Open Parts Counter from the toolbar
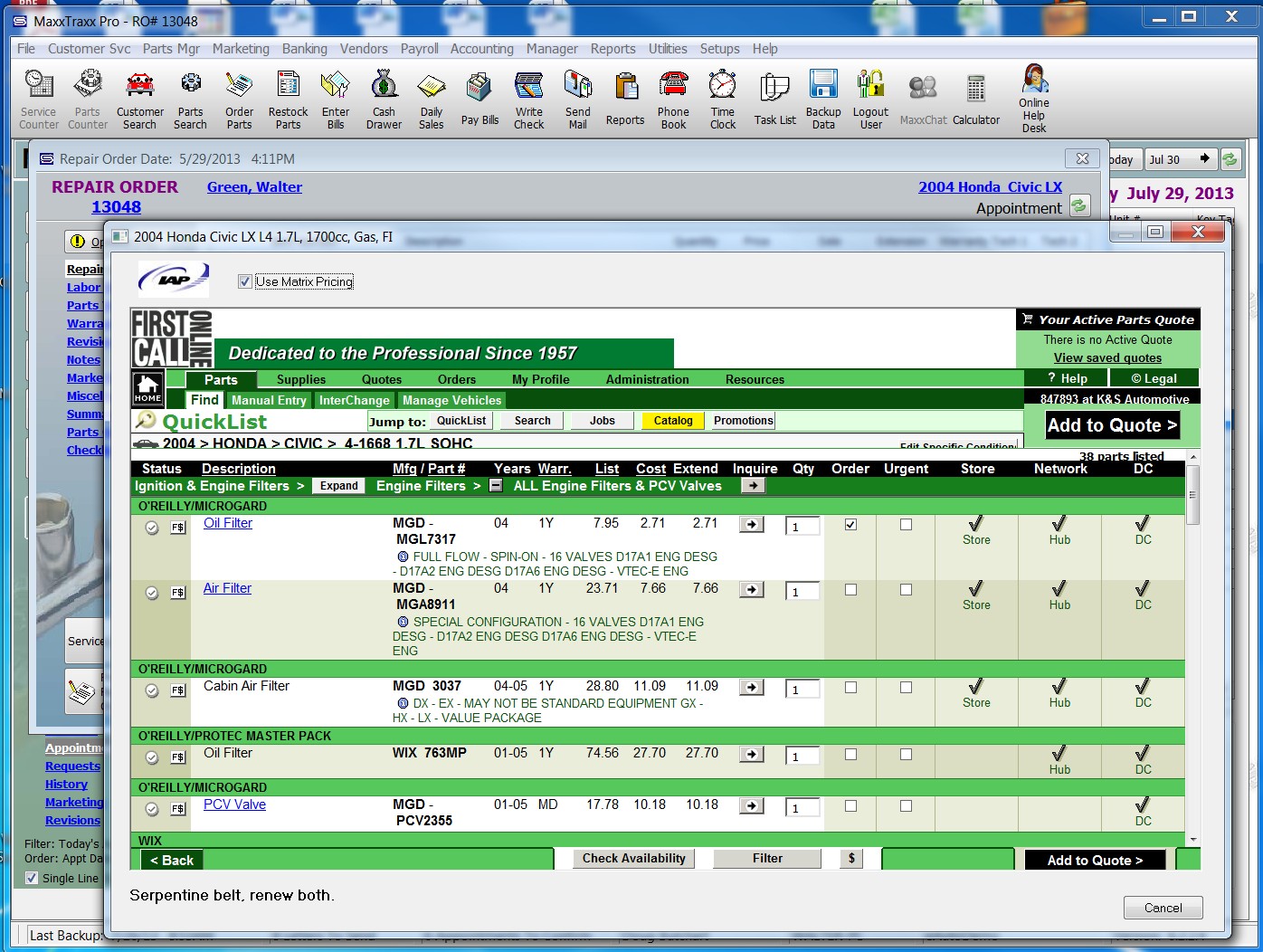The width and height of the screenshot is (1263, 952). (88, 100)
